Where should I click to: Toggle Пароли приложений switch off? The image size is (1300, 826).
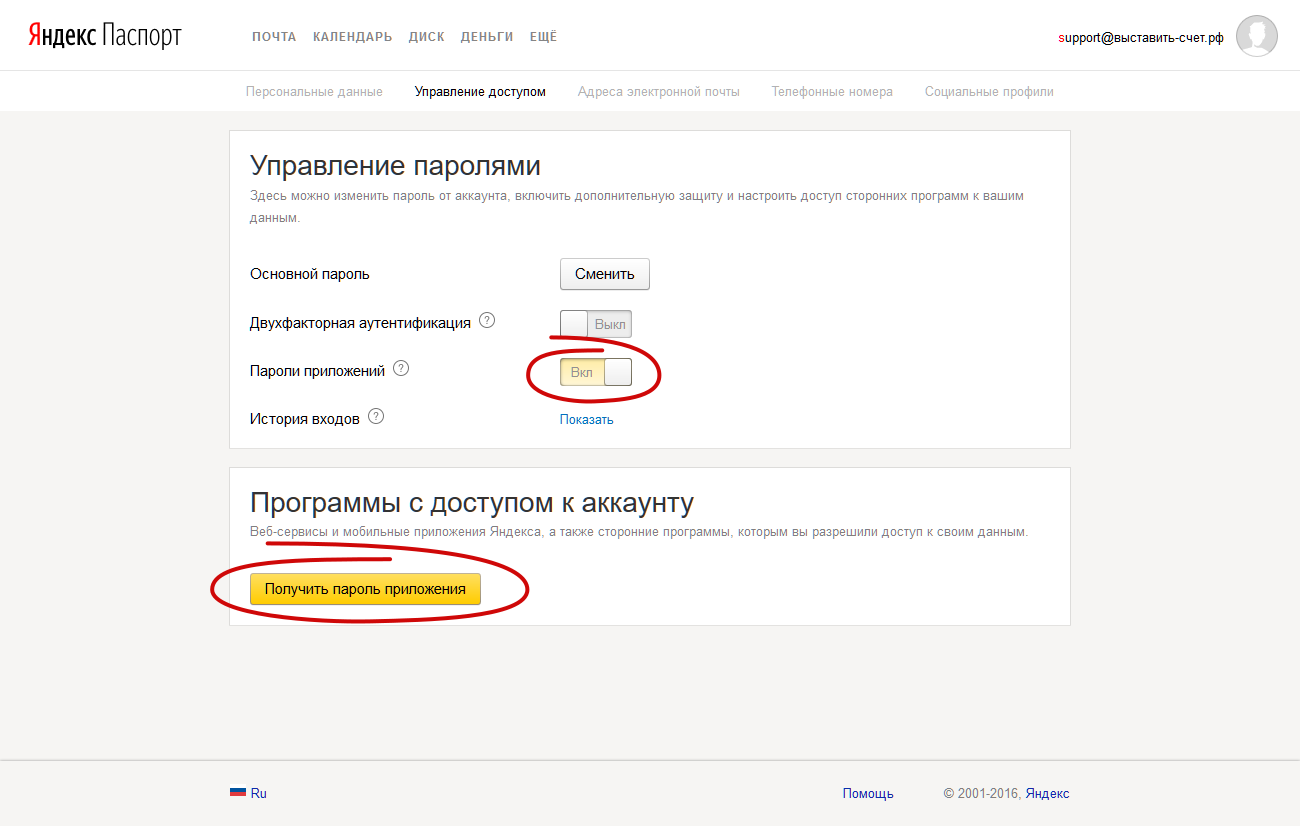[x=596, y=372]
